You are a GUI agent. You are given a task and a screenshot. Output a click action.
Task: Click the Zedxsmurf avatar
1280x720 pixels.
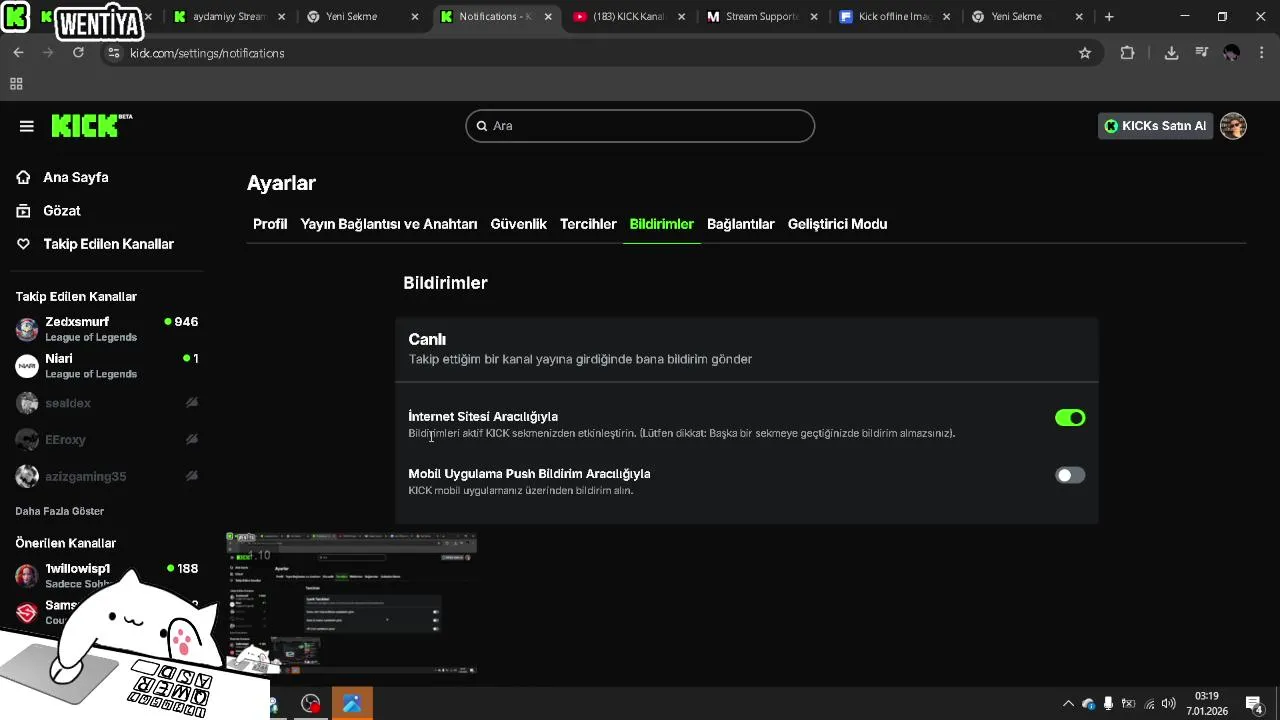(x=27, y=329)
